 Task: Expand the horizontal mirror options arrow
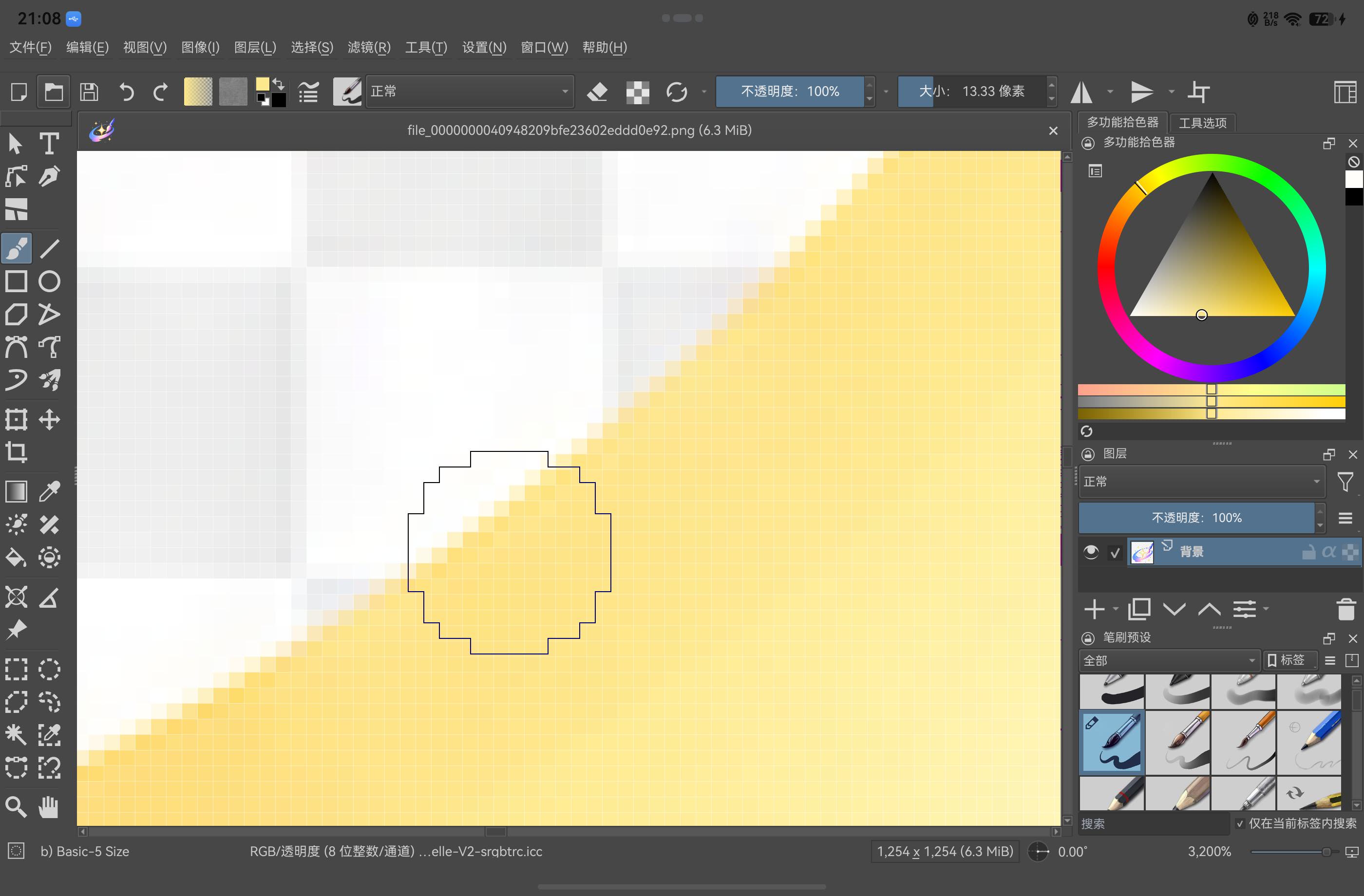point(1110,92)
